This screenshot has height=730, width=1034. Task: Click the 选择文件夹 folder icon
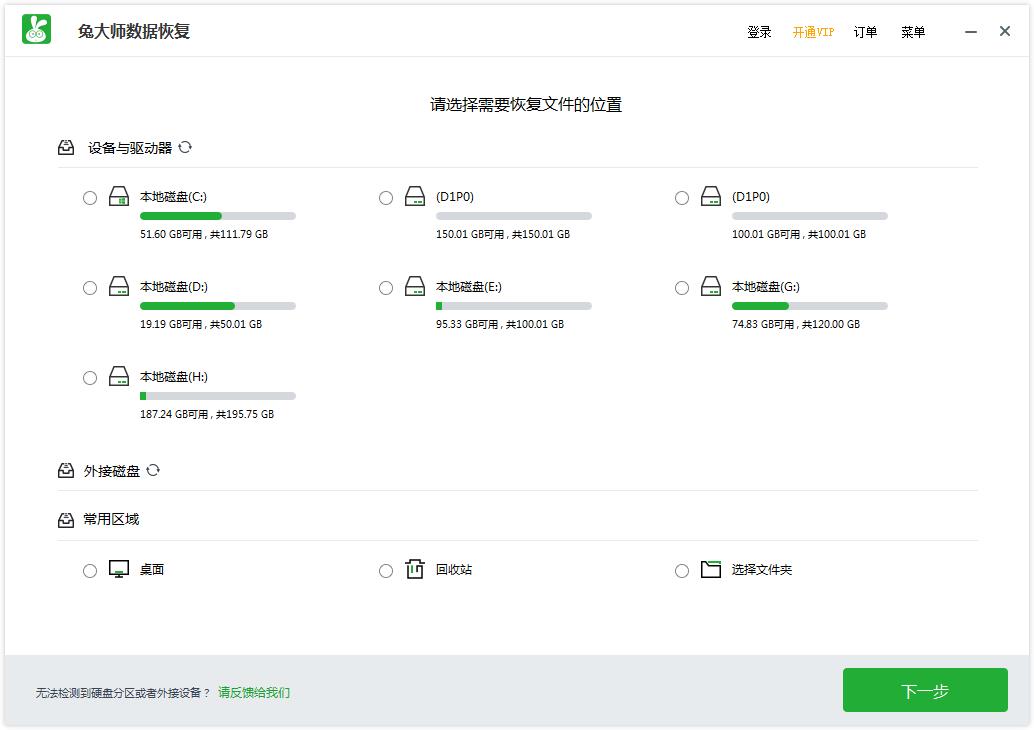point(711,569)
